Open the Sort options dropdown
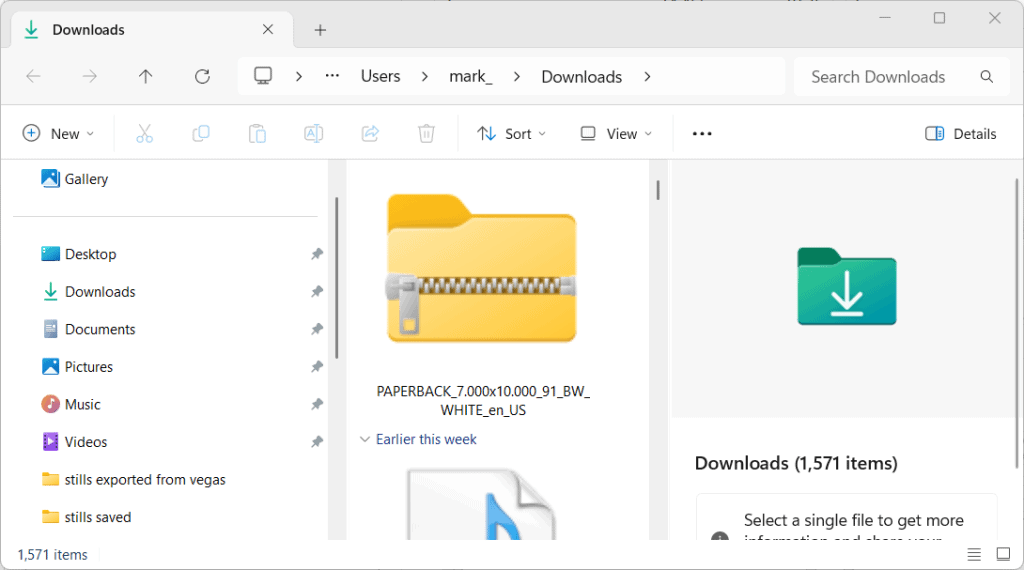The image size is (1024, 570). point(511,134)
